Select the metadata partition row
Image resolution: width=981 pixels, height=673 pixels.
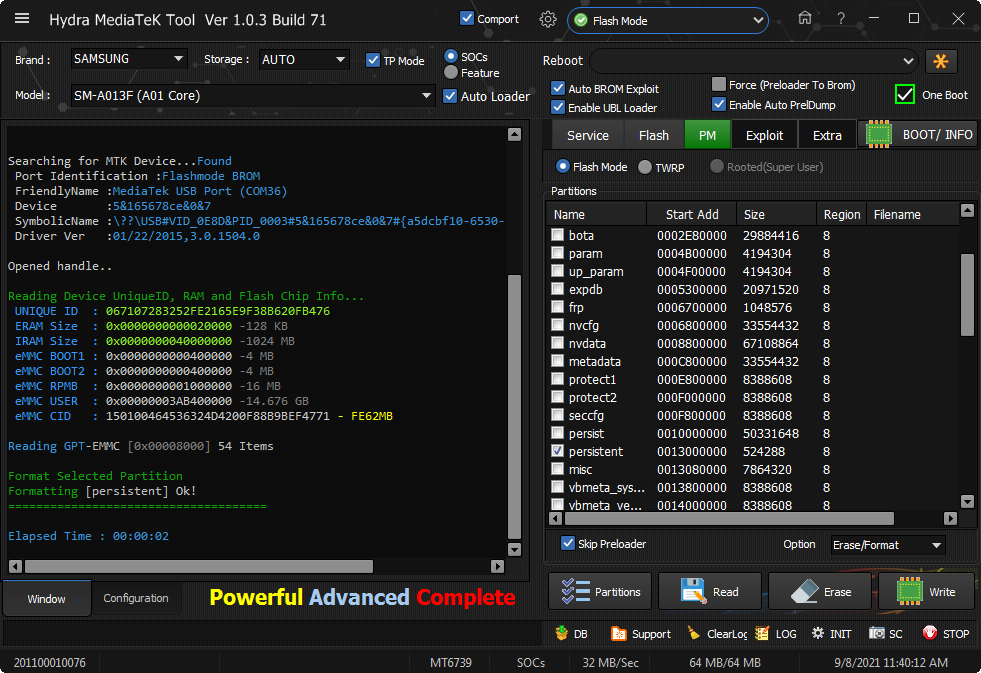753,361
